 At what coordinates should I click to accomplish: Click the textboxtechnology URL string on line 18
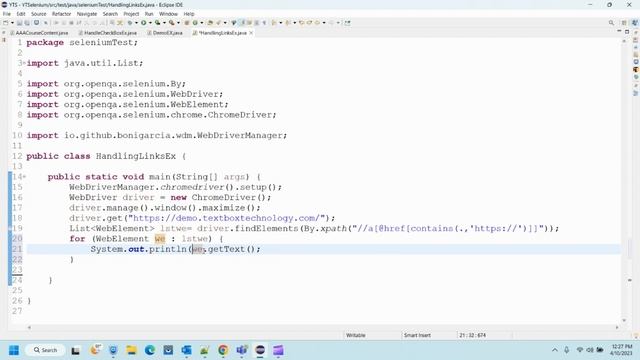click(x=229, y=218)
